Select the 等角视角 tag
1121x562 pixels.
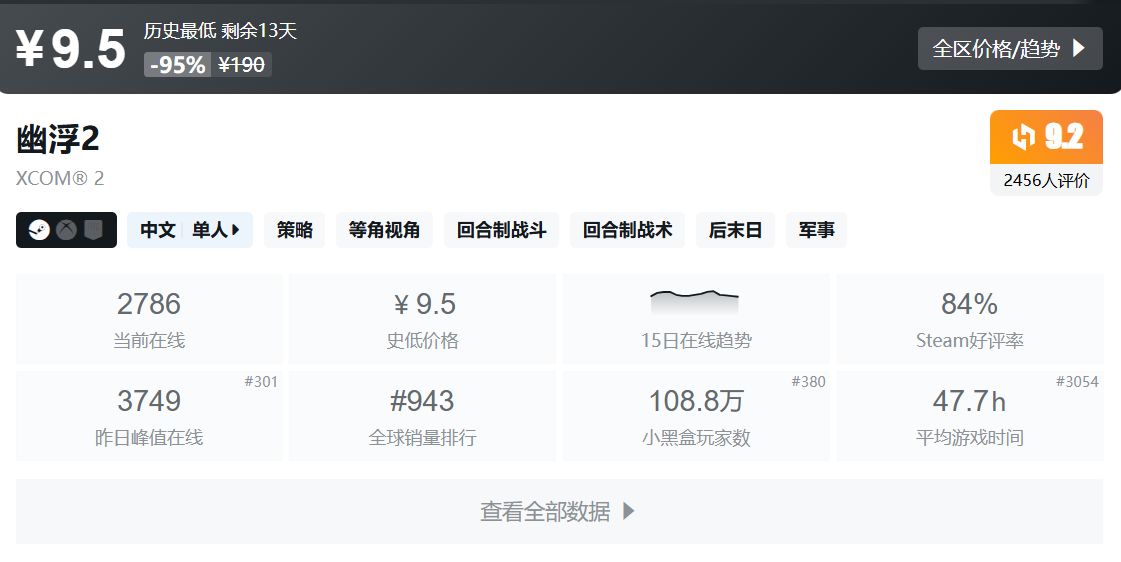[384, 230]
